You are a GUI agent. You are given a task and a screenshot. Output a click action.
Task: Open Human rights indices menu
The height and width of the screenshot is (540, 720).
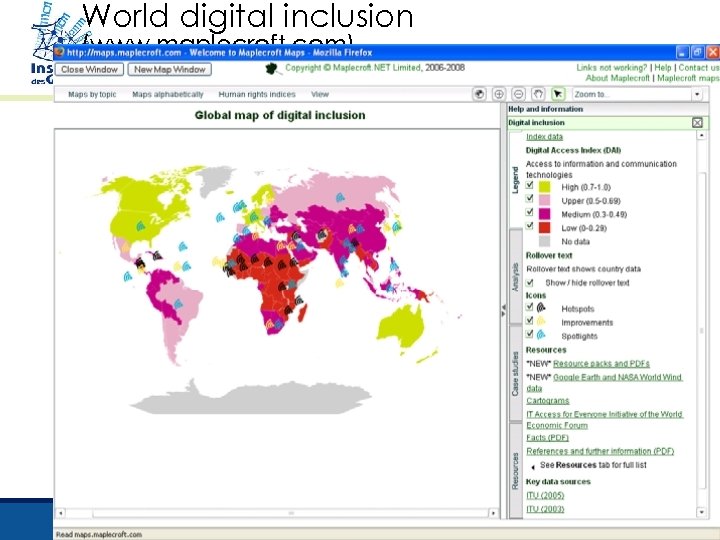pos(257,94)
